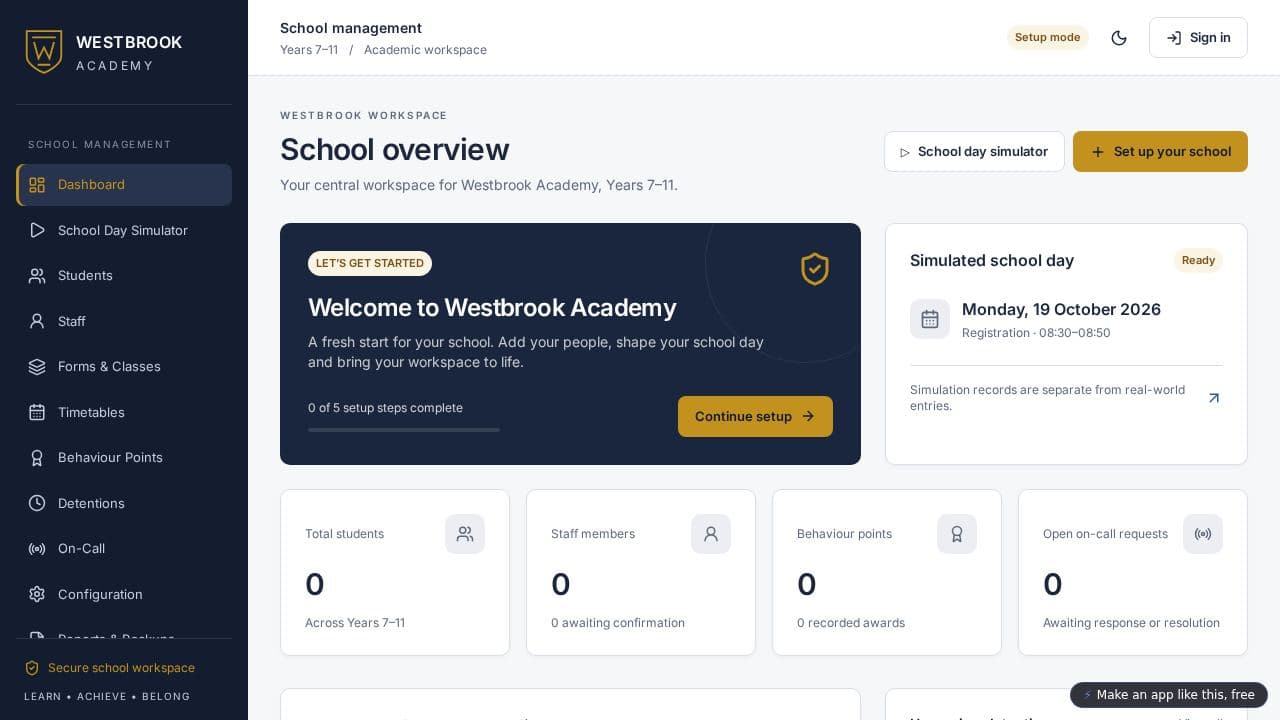Screen dimensions: 1280x720
Task: Click the Configuration gear icon
Action: point(37,594)
